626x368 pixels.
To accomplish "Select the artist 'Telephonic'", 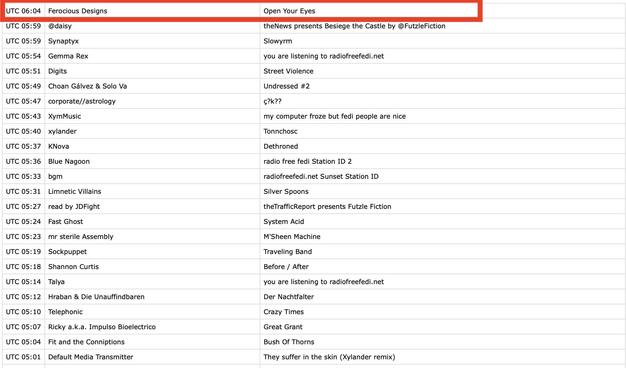I will pos(65,312).
